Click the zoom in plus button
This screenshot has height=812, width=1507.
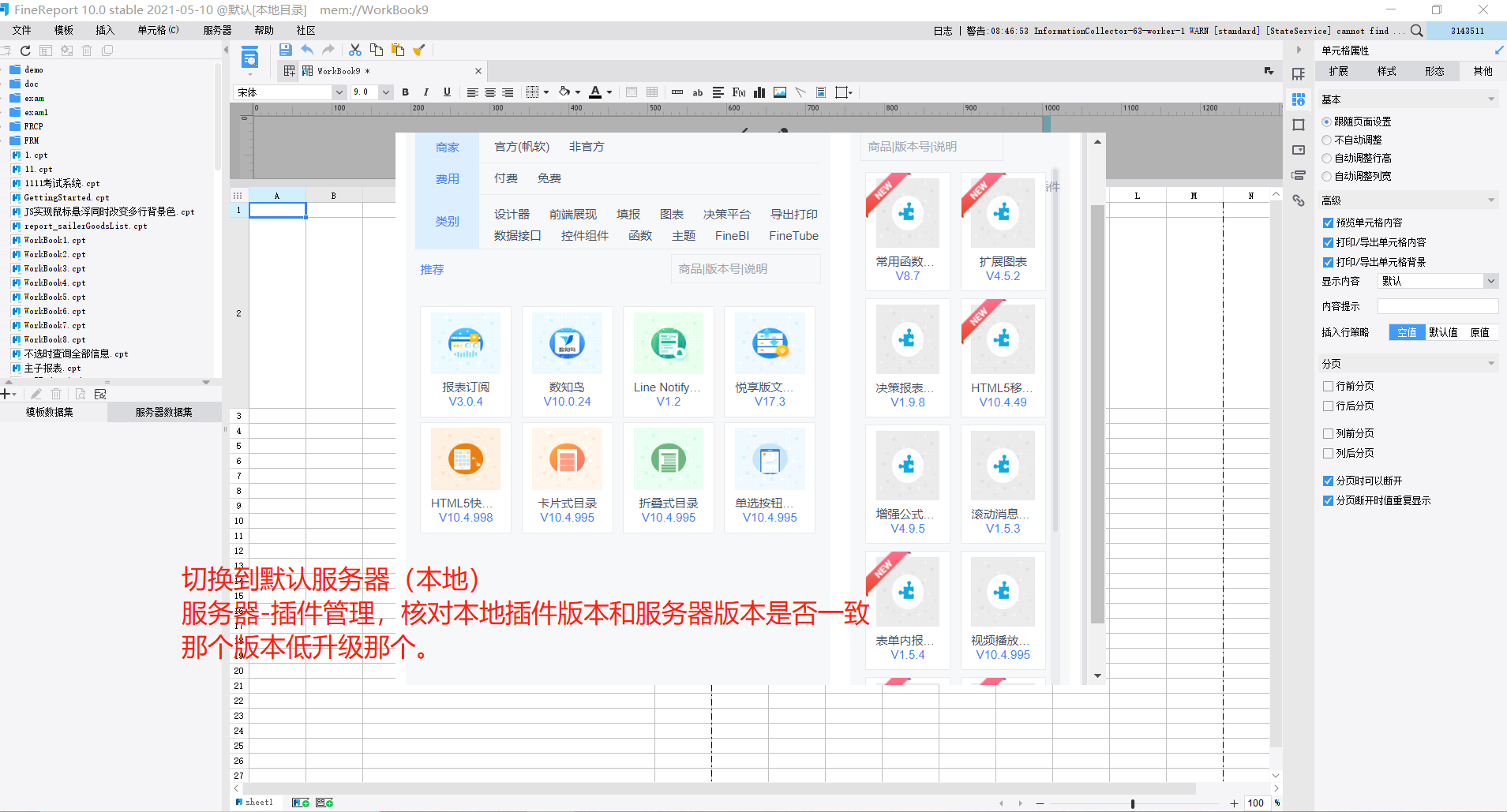click(1234, 803)
